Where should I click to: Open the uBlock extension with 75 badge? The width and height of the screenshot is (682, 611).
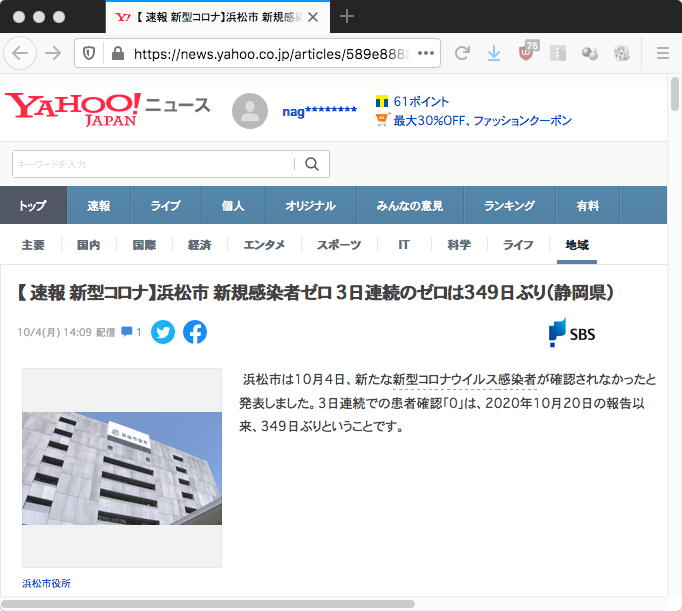coord(527,52)
